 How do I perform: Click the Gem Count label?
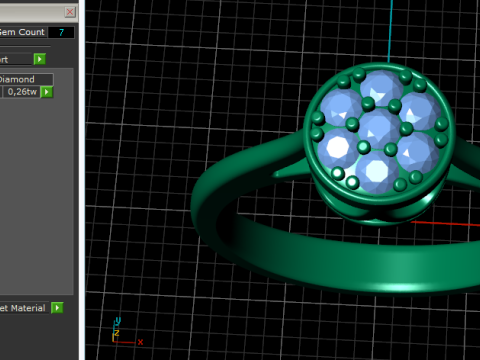point(22,32)
